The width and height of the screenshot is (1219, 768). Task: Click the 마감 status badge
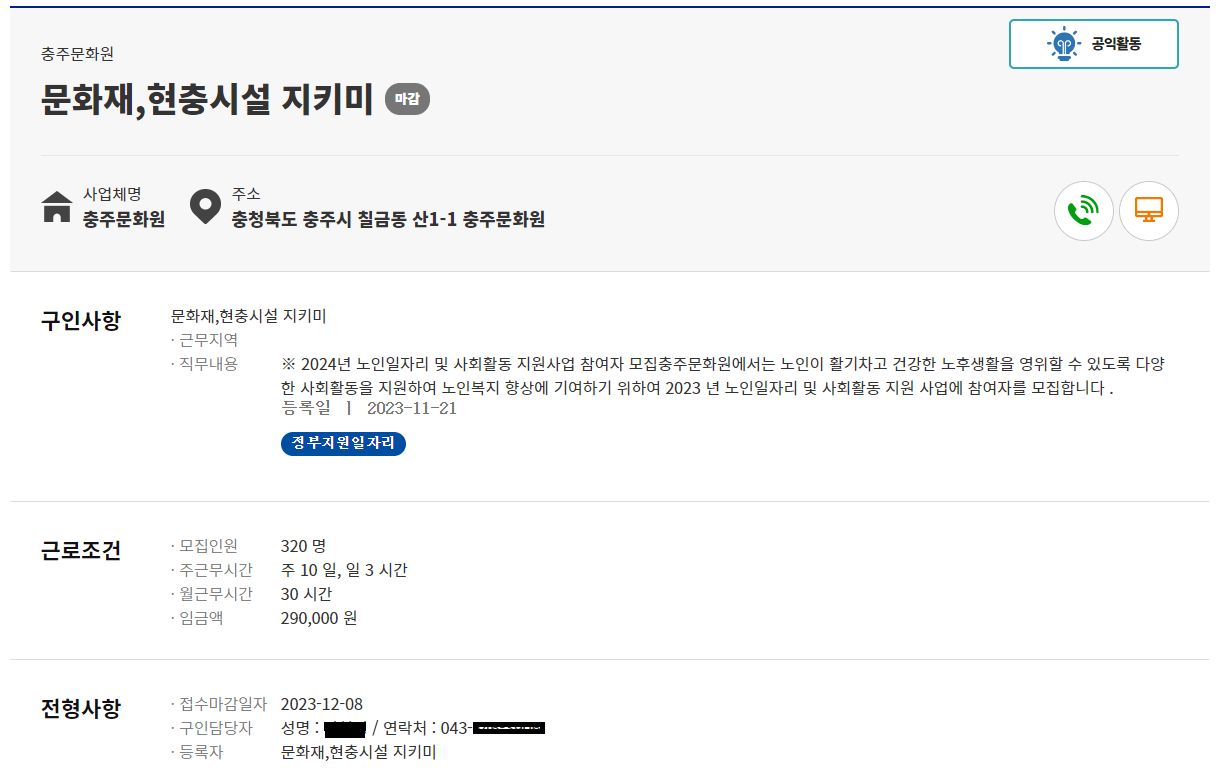coord(407,99)
